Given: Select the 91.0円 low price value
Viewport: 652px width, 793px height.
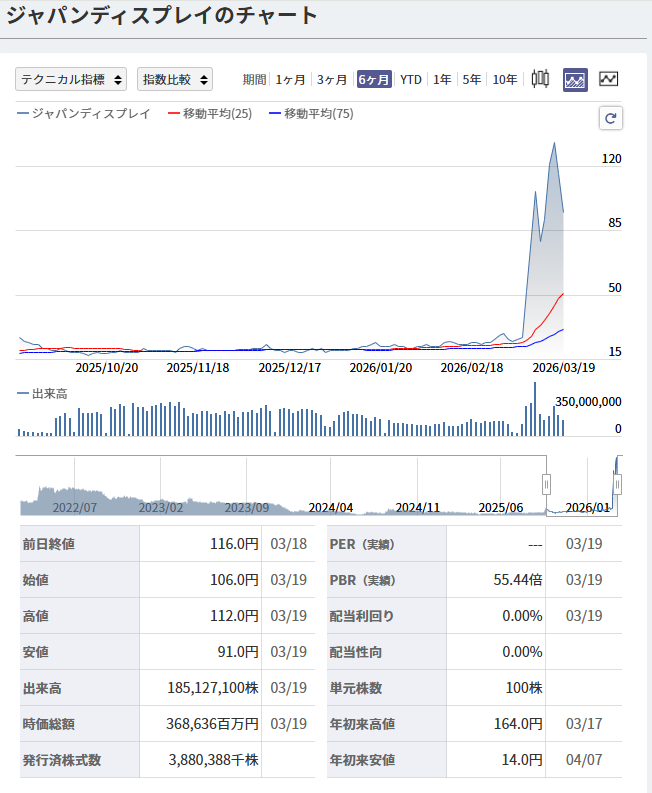Looking at the screenshot, I should click(x=238, y=651).
